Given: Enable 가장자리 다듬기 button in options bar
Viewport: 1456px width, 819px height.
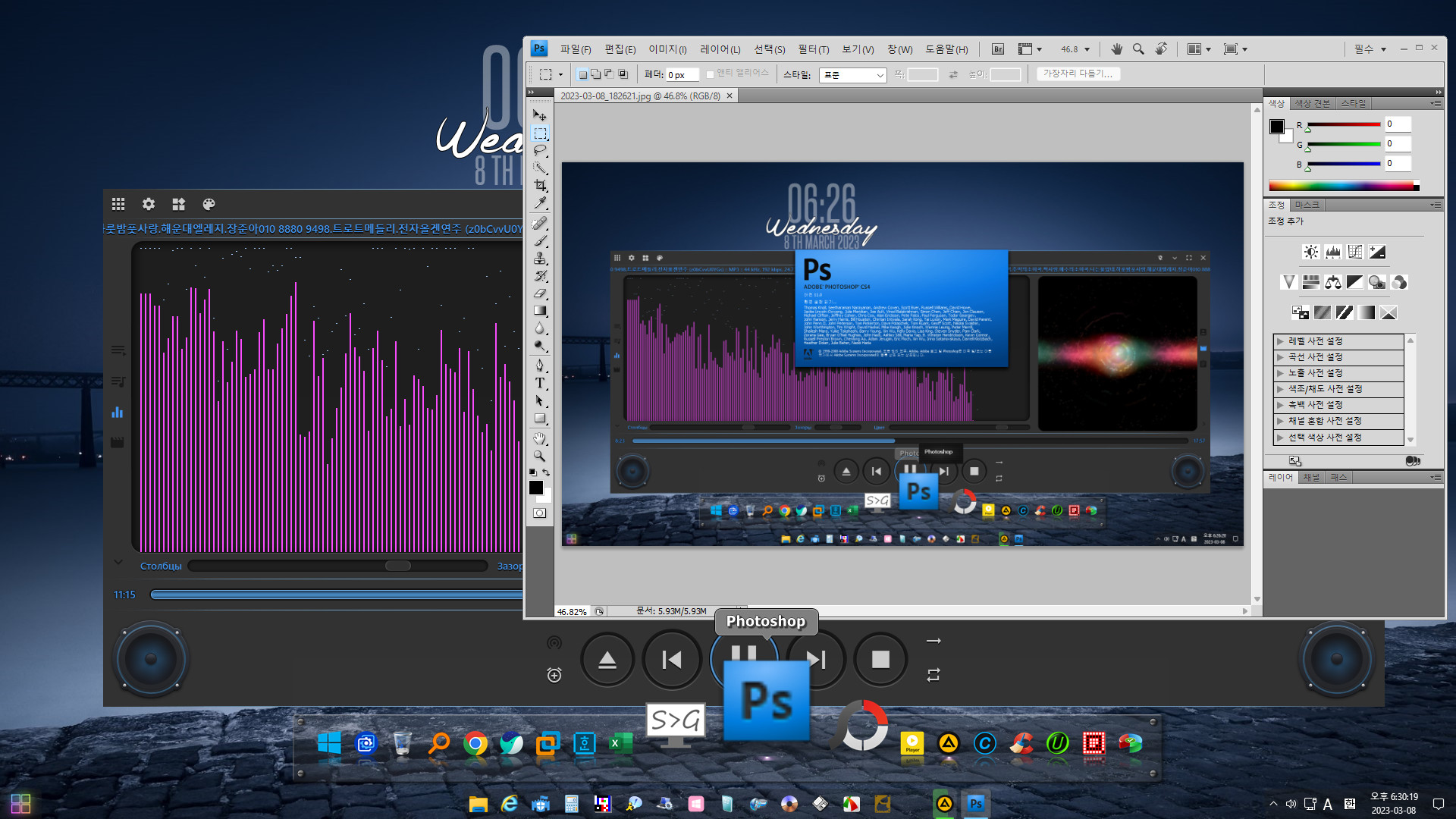Looking at the screenshot, I should coord(1080,73).
